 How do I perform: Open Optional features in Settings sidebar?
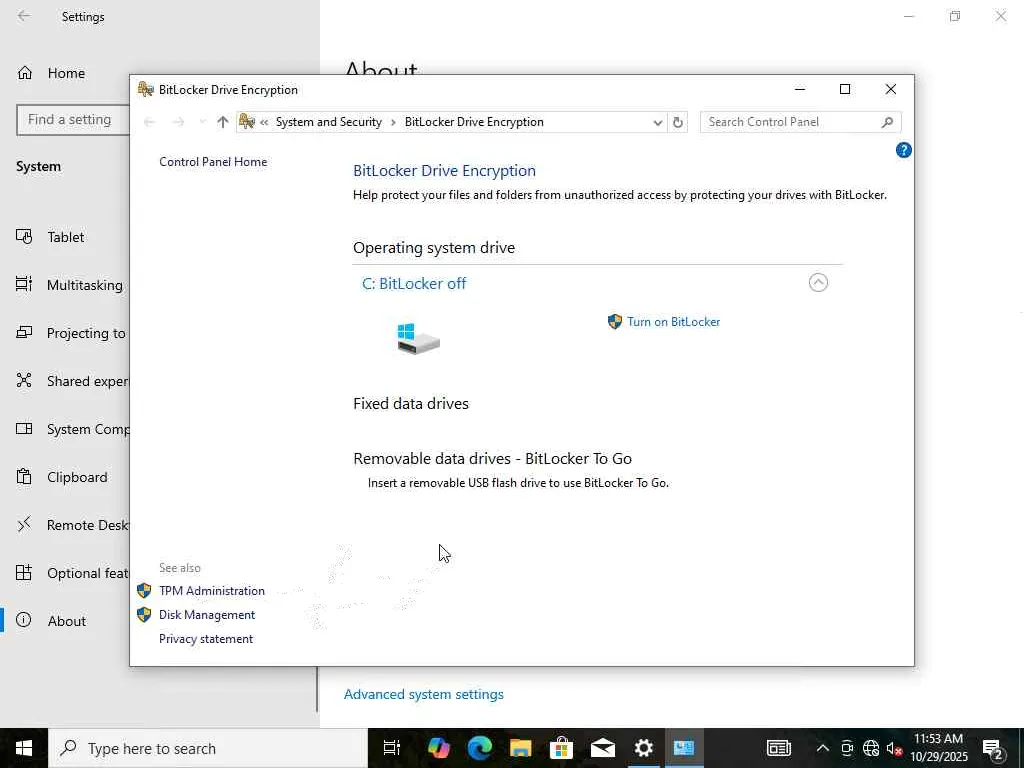pyautogui.click(x=72, y=573)
